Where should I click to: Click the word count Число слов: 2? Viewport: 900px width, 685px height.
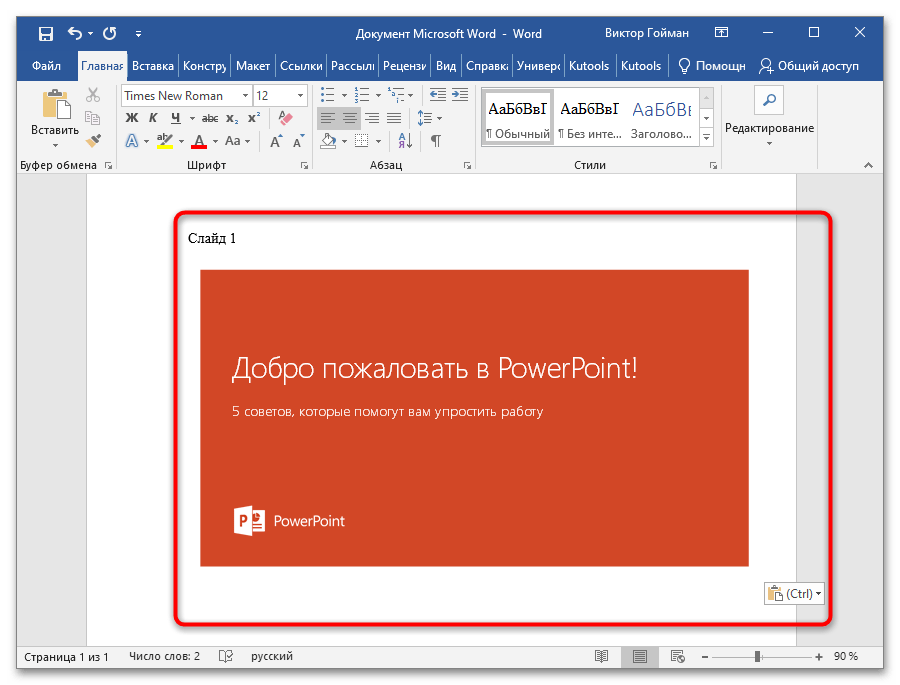tap(164, 656)
